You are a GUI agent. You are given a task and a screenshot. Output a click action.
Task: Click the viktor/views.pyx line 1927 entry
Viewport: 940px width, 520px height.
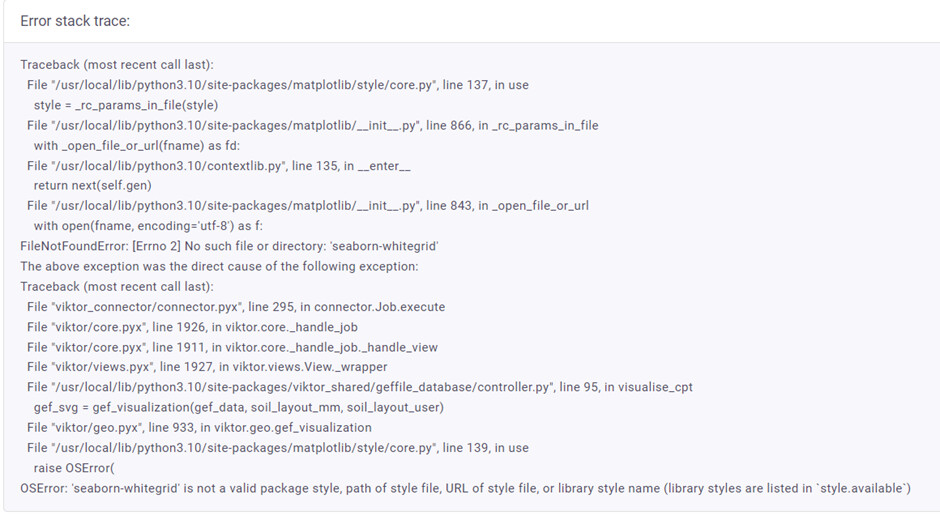coord(207,366)
